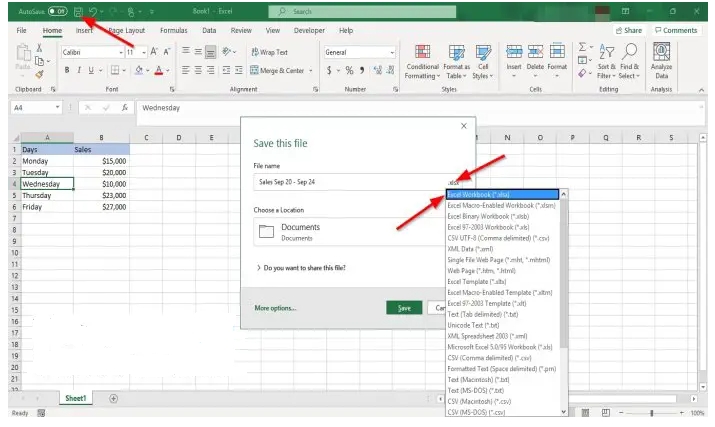Open Format as Table menu
The width and height of the screenshot is (715, 427).
click(x=456, y=62)
